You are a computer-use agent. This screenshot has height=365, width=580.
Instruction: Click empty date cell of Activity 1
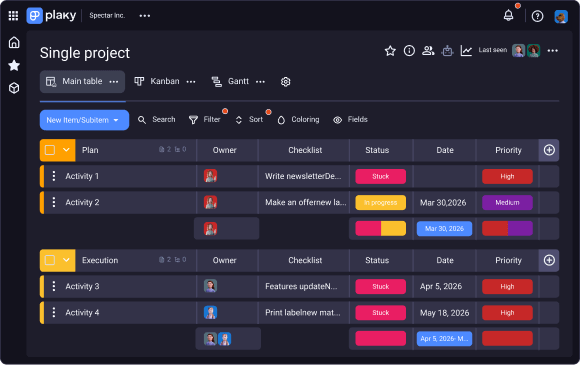(444, 176)
